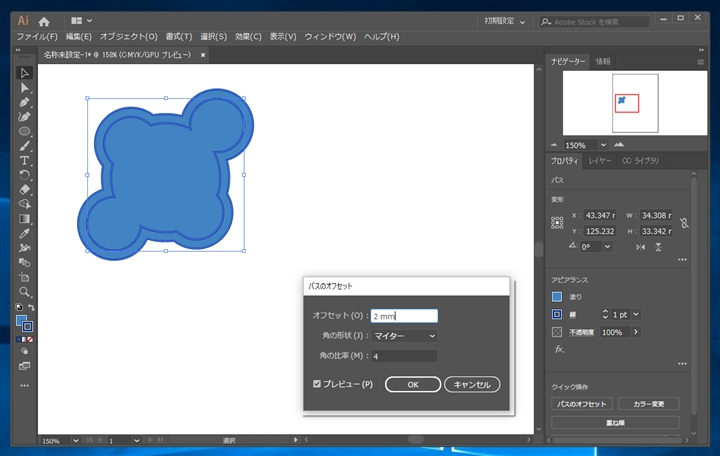Select the Artboard tool

coord(24,277)
